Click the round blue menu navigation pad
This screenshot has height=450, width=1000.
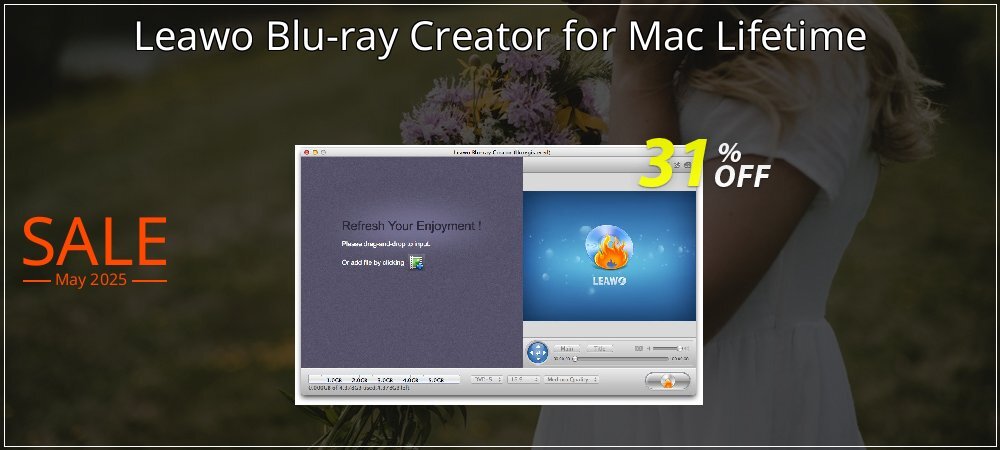click(x=538, y=352)
